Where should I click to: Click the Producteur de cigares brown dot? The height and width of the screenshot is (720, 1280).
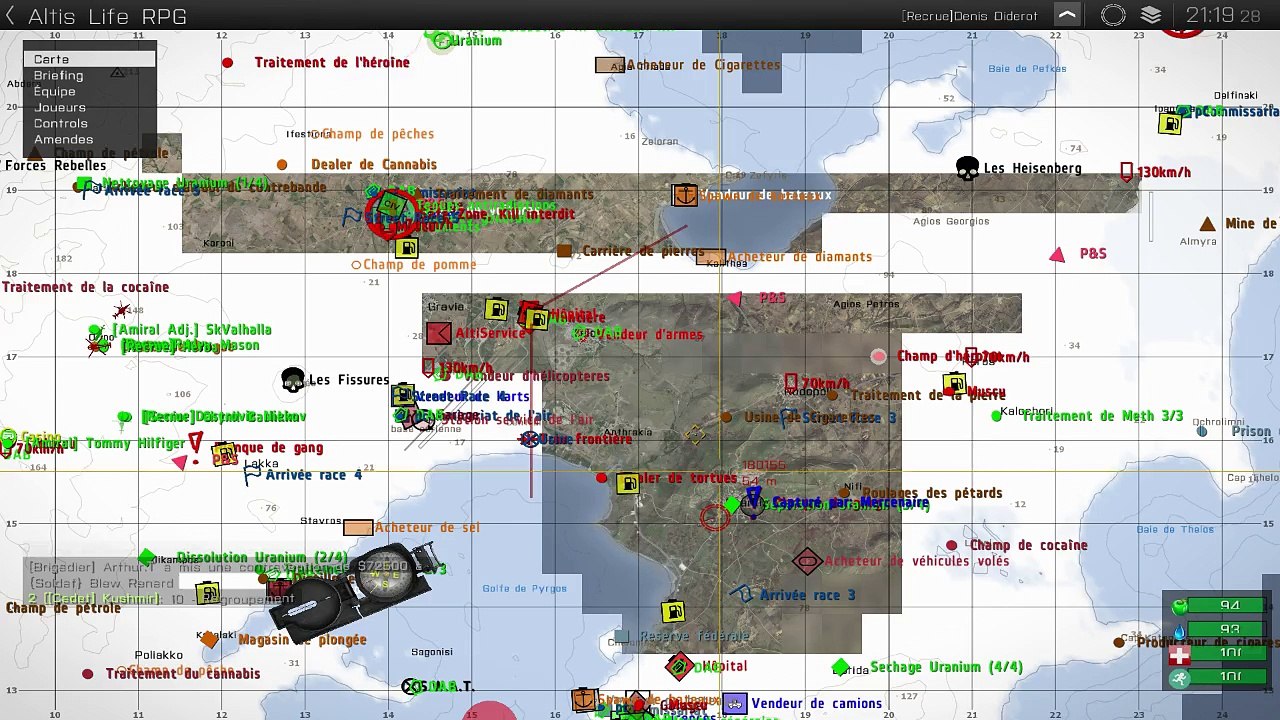pyautogui.click(x=1119, y=643)
